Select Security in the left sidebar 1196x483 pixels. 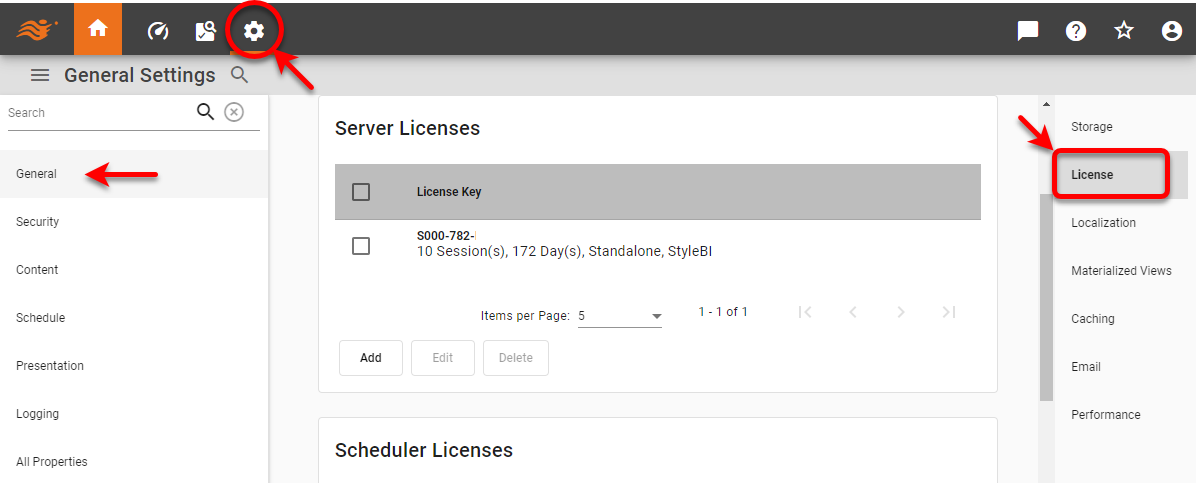point(38,222)
